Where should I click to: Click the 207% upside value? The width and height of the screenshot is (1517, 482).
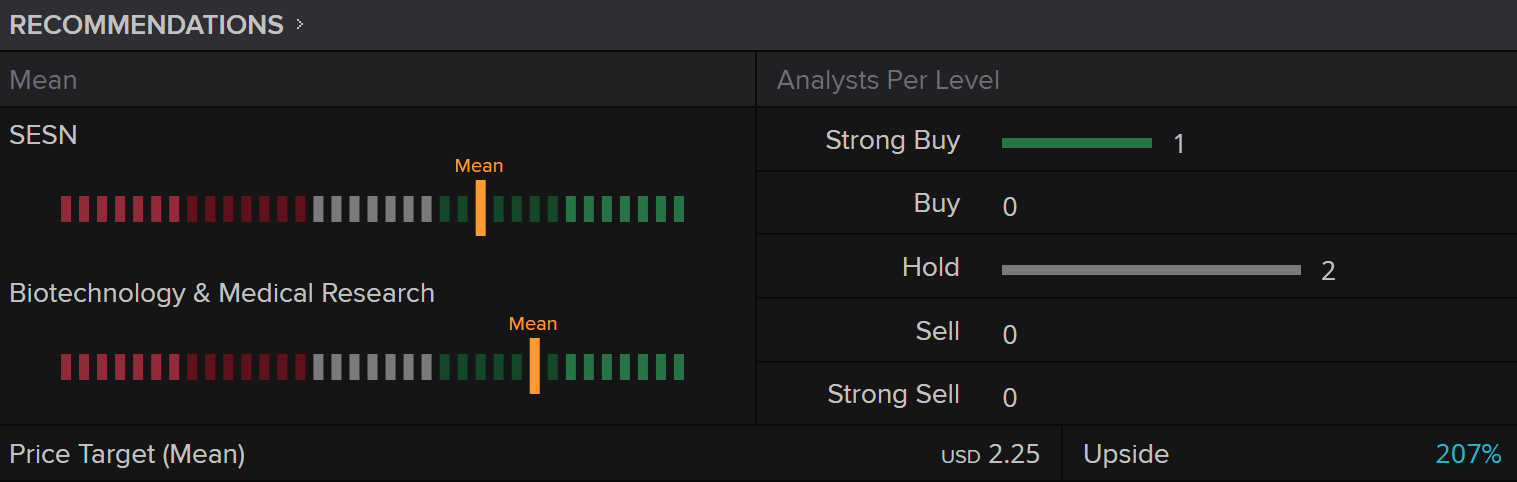[1468, 455]
